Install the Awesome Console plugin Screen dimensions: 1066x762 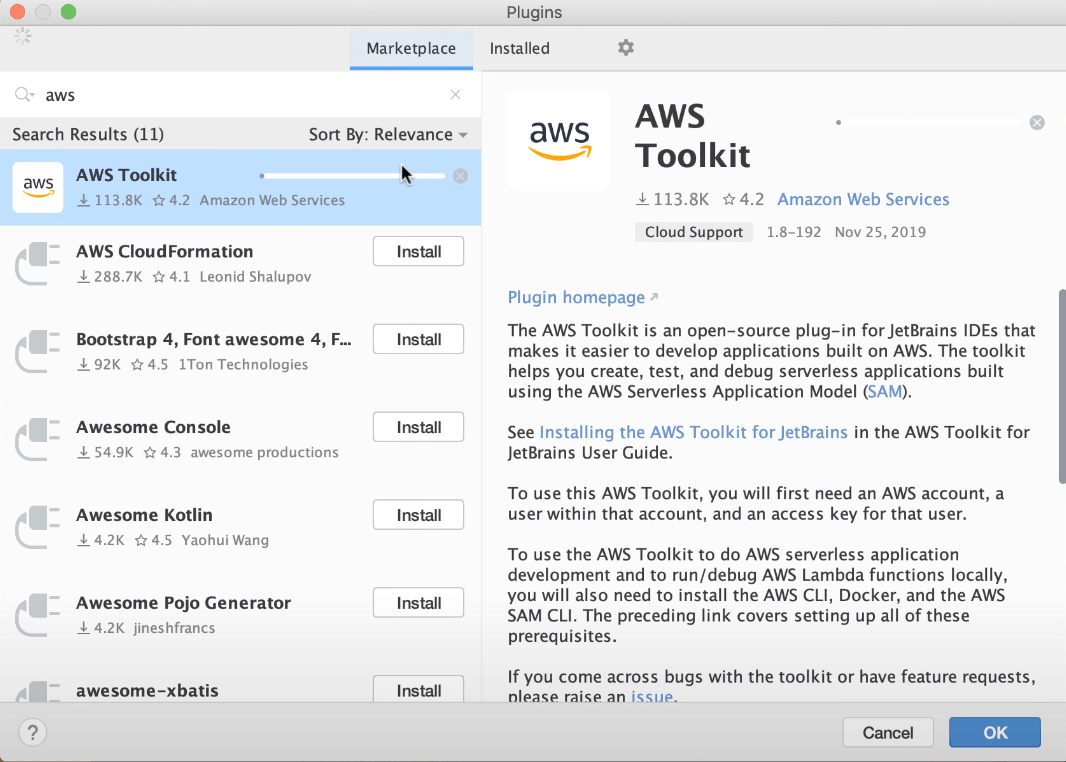coord(418,427)
